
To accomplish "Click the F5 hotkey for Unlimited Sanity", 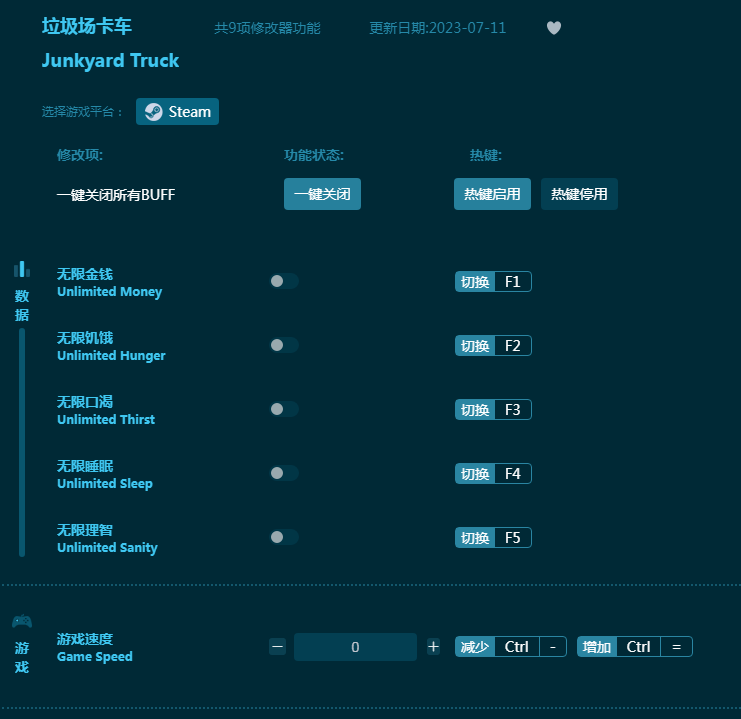I will click(513, 537).
